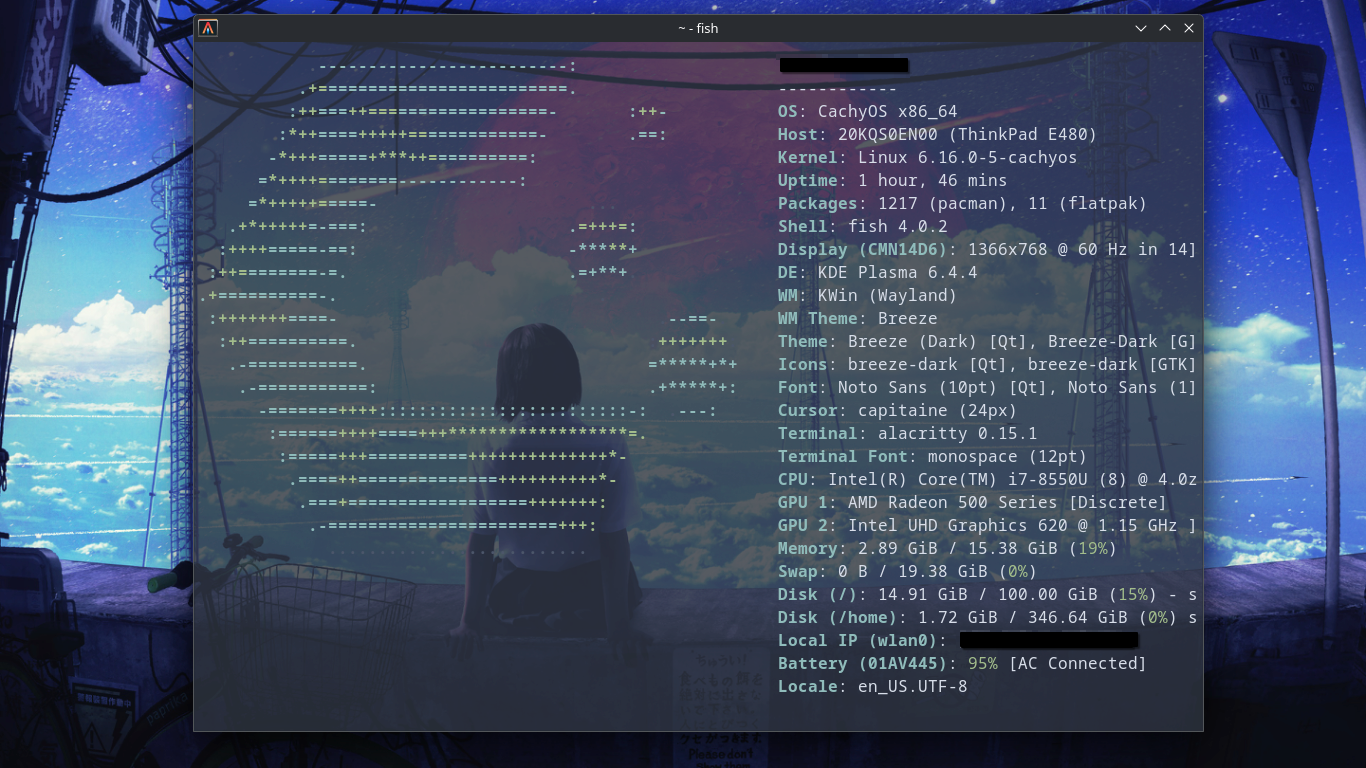Click the 'Terminal Font: monospace (12pt)' line
The height and width of the screenshot is (768, 1366).
(933, 457)
